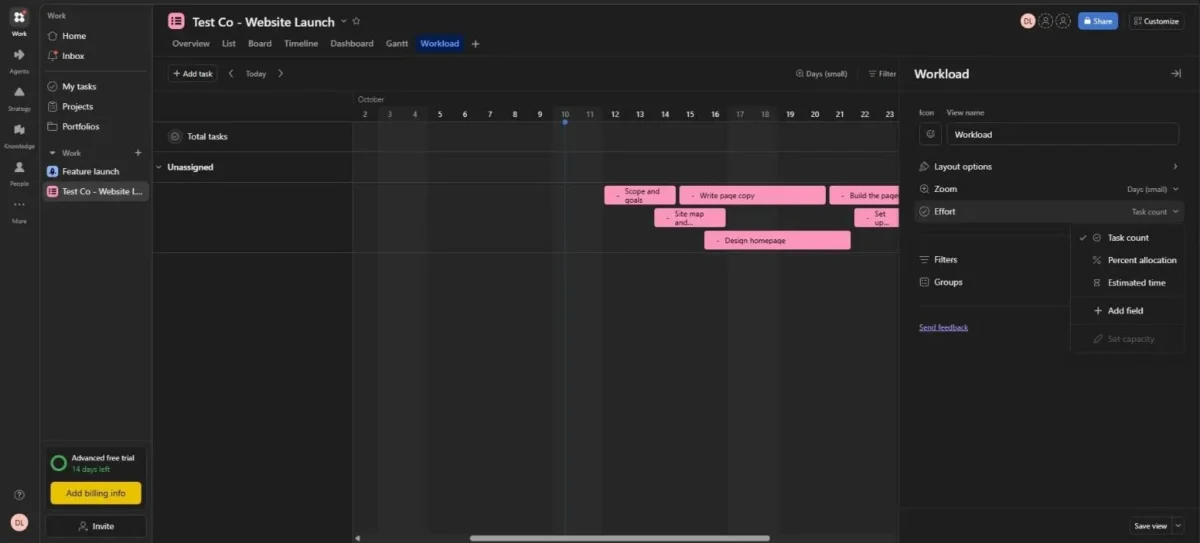Screen dimensions: 1200x543
Task: Switch to Board tab
Action: click(x=260, y=44)
